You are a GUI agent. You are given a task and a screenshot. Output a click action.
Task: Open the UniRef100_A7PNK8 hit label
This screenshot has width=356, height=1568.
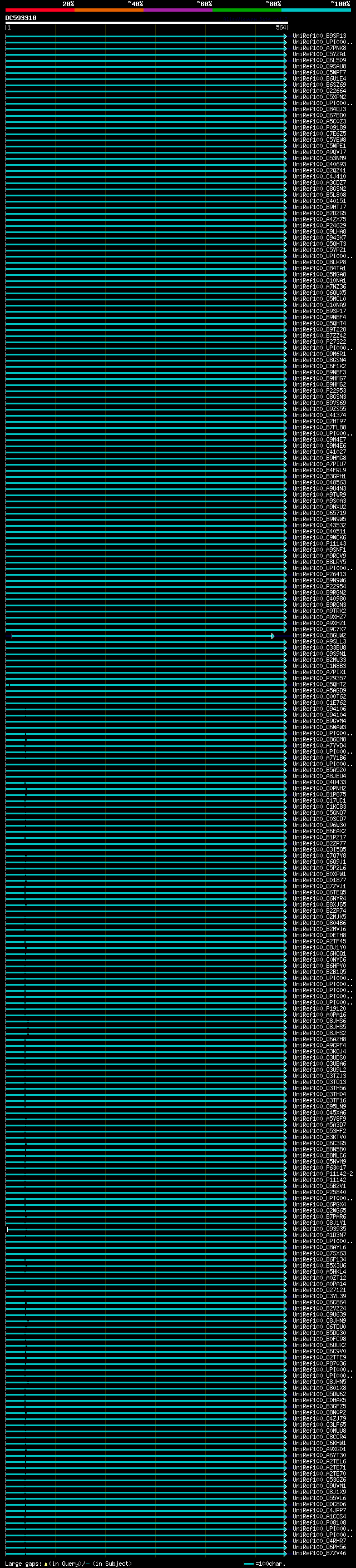(x=319, y=48)
